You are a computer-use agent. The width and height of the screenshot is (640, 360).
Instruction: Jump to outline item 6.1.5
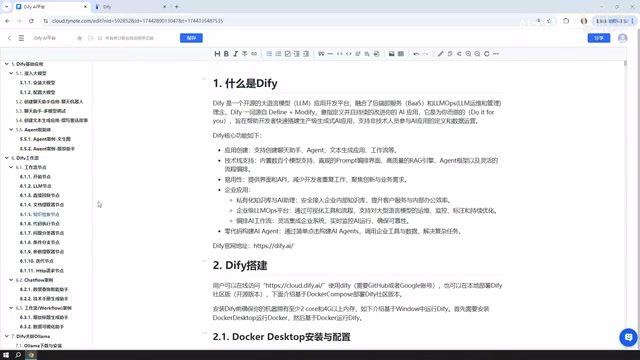[40, 214]
